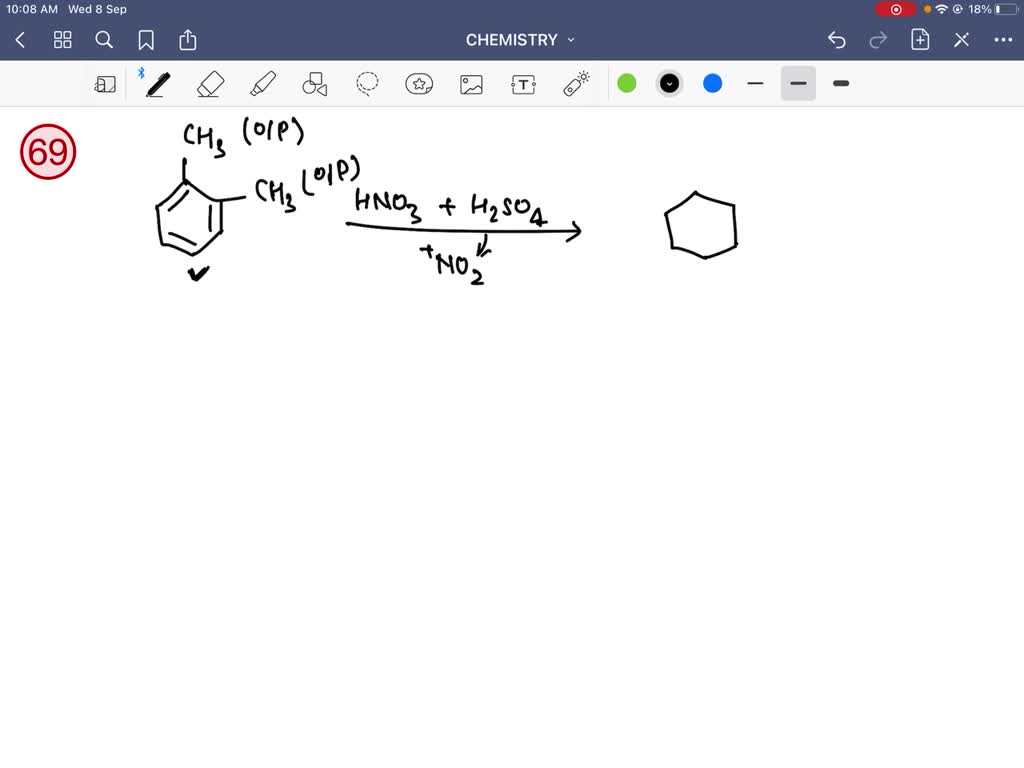This screenshot has height=768, width=1024.
Task: Enable the thin stroke width
Action: point(755,84)
